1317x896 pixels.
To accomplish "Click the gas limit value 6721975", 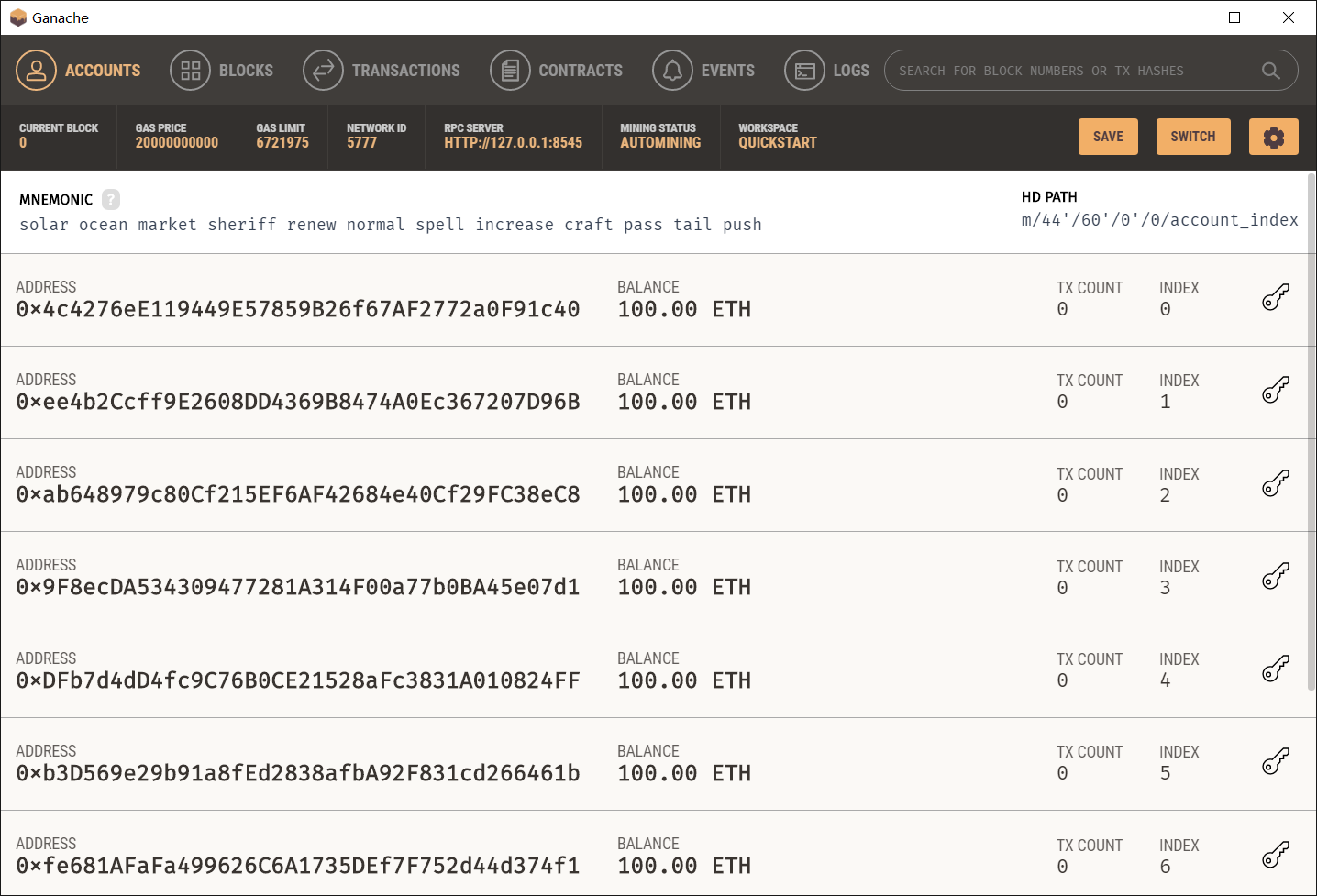I will (282, 143).
